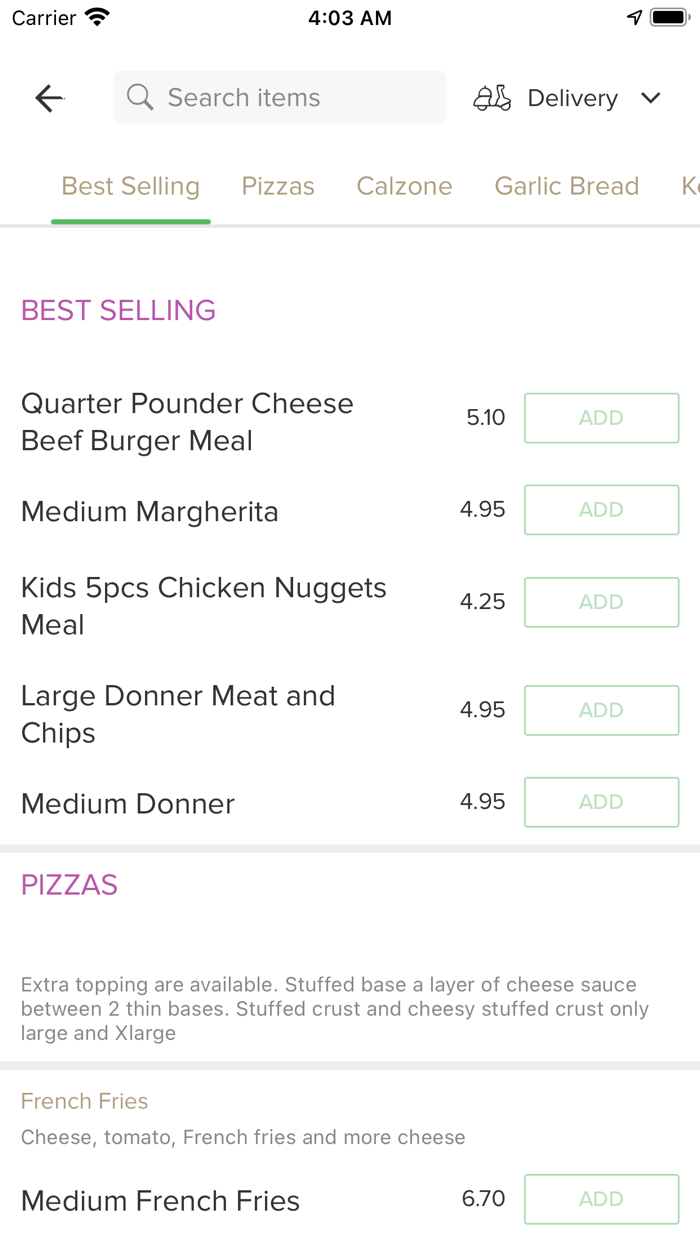The height and width of the screenshot is (1244, 700).
Task: Select the Garlic Bread tab
Action: click(x=566, y=186)
